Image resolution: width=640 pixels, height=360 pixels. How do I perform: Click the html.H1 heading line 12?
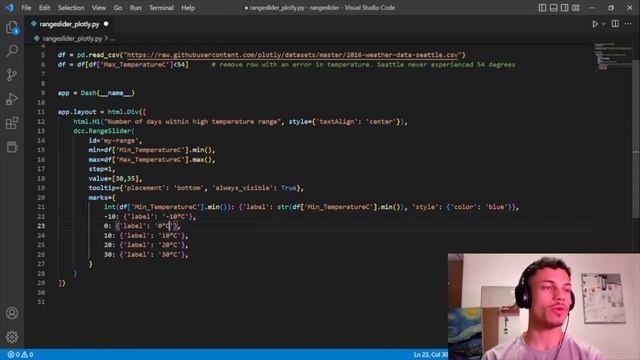[x=240, y=122]
